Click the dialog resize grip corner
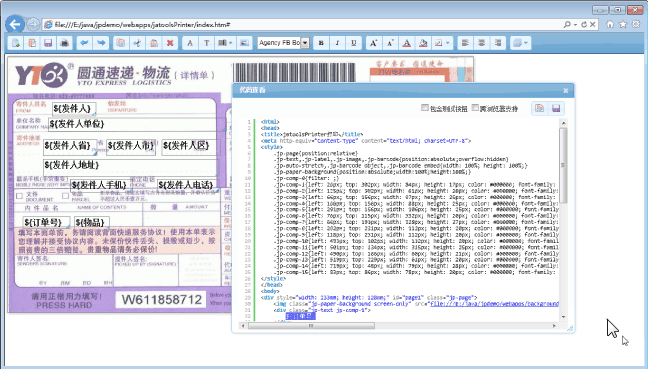The image size is (648, 369). point(570,328)
